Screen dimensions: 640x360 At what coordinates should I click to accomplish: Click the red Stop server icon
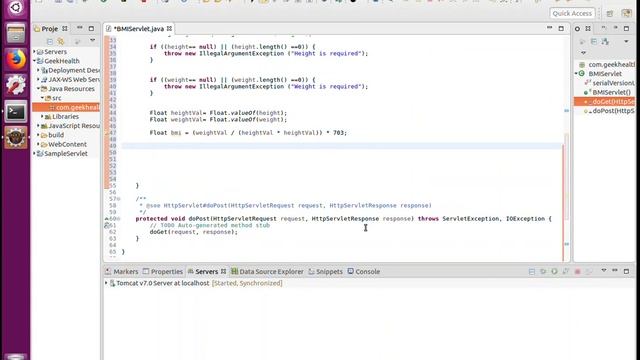(577, 271)
